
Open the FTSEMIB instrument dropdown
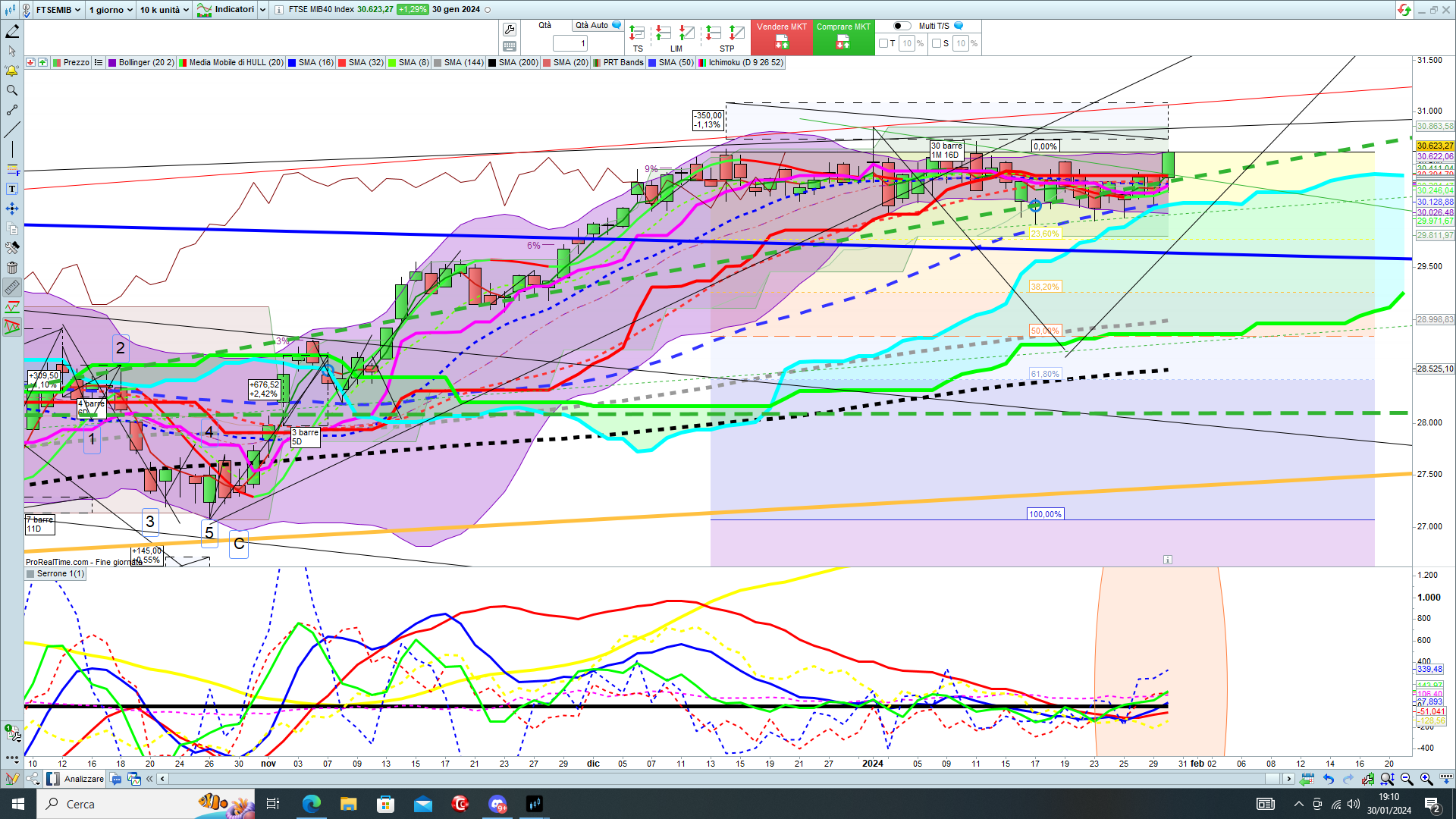point(58,10)
